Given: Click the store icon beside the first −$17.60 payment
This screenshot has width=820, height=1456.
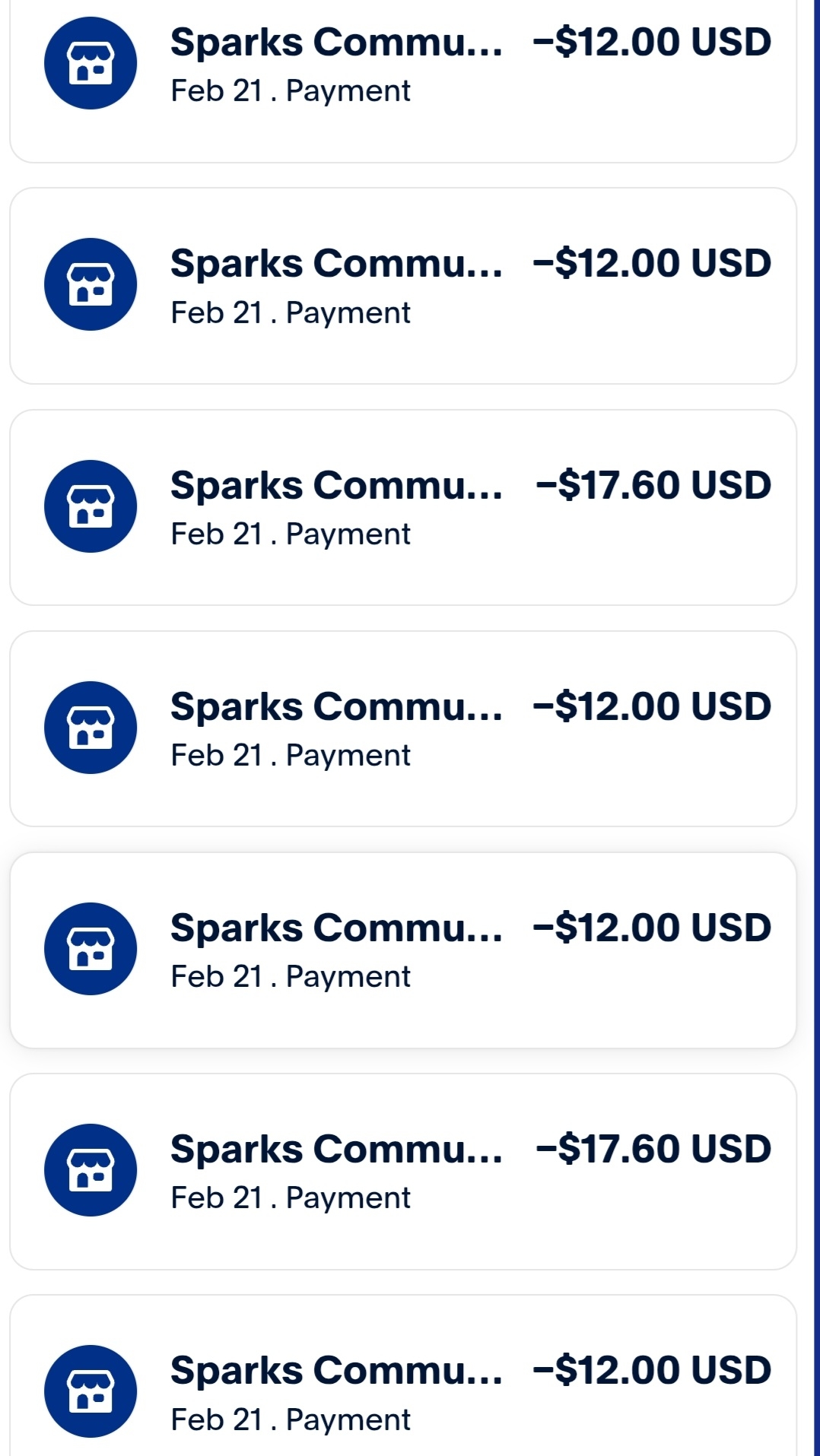Looking at the screenshot, I should click(91, 506).
